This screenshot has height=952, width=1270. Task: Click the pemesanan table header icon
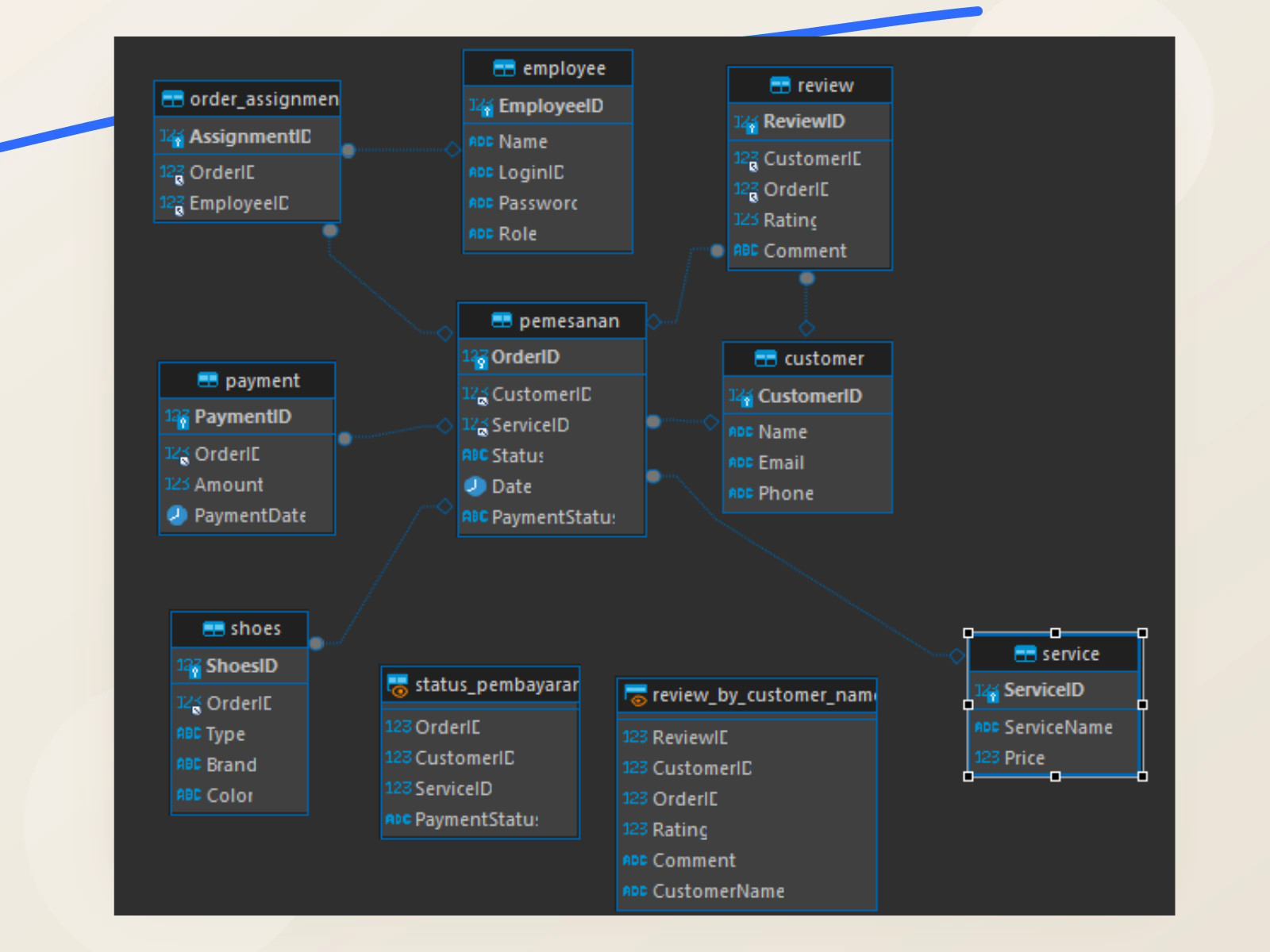click(x=502, y=321)
